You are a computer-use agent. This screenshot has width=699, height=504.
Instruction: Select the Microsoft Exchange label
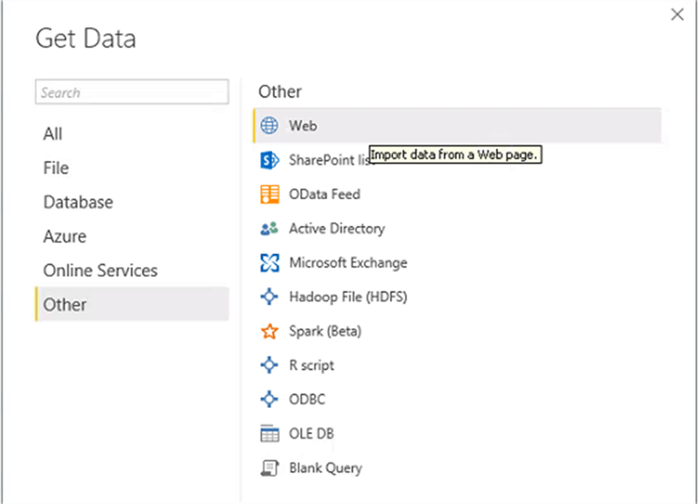348,263
